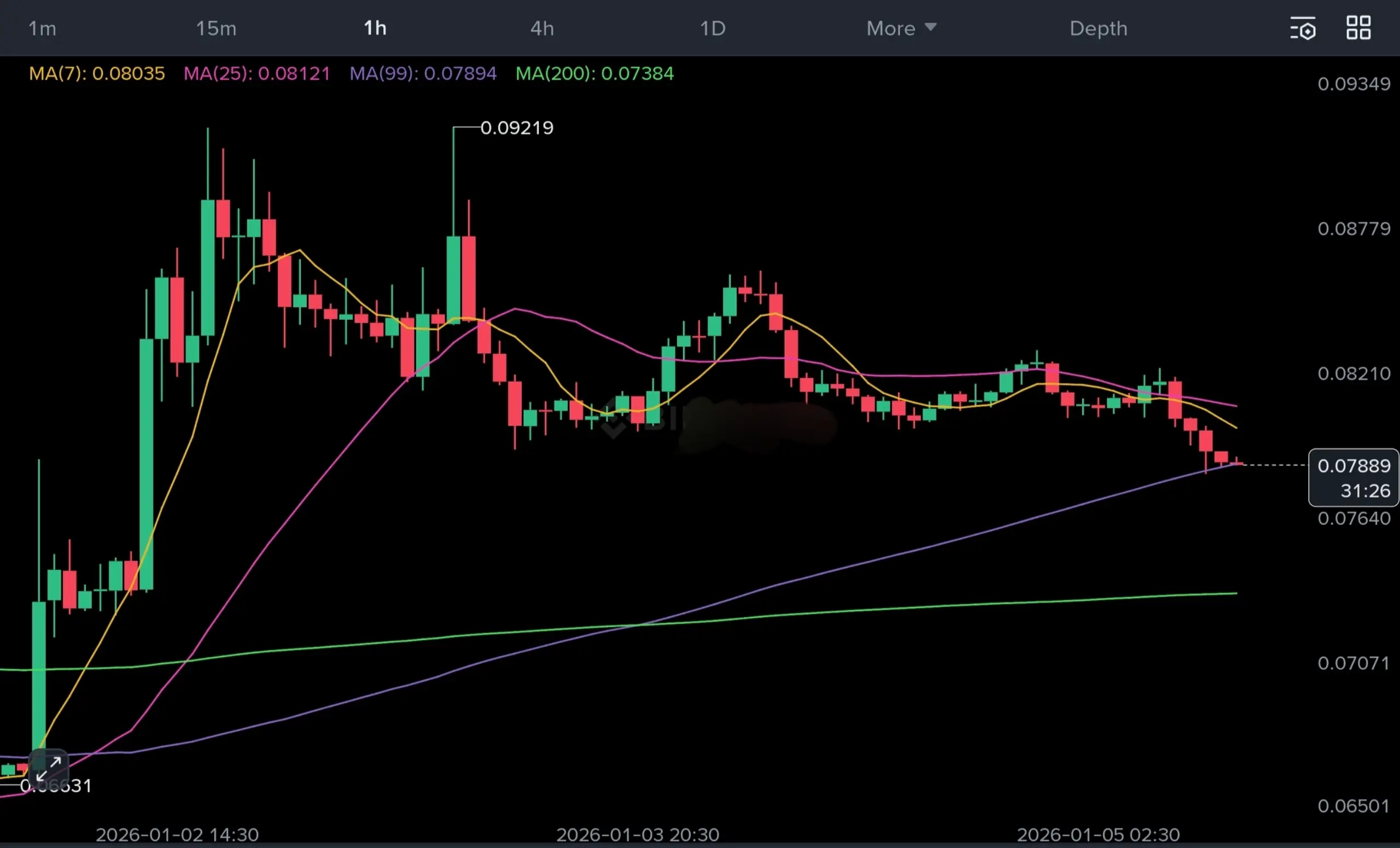This screenshot has width=1400, height=848.
Task: Open the Depth chart view
Action: [1098, 28]
